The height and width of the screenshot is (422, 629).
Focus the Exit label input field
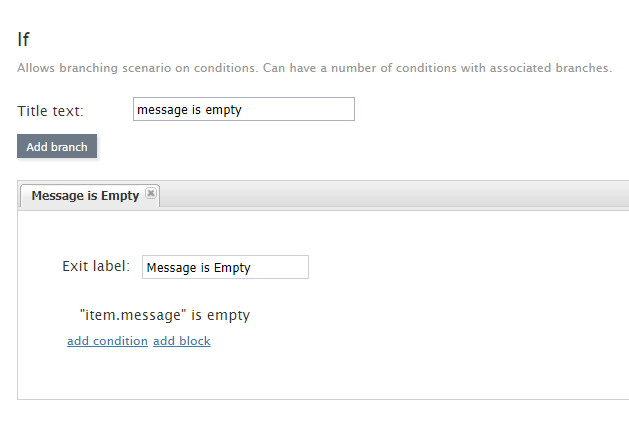point(225,267)
